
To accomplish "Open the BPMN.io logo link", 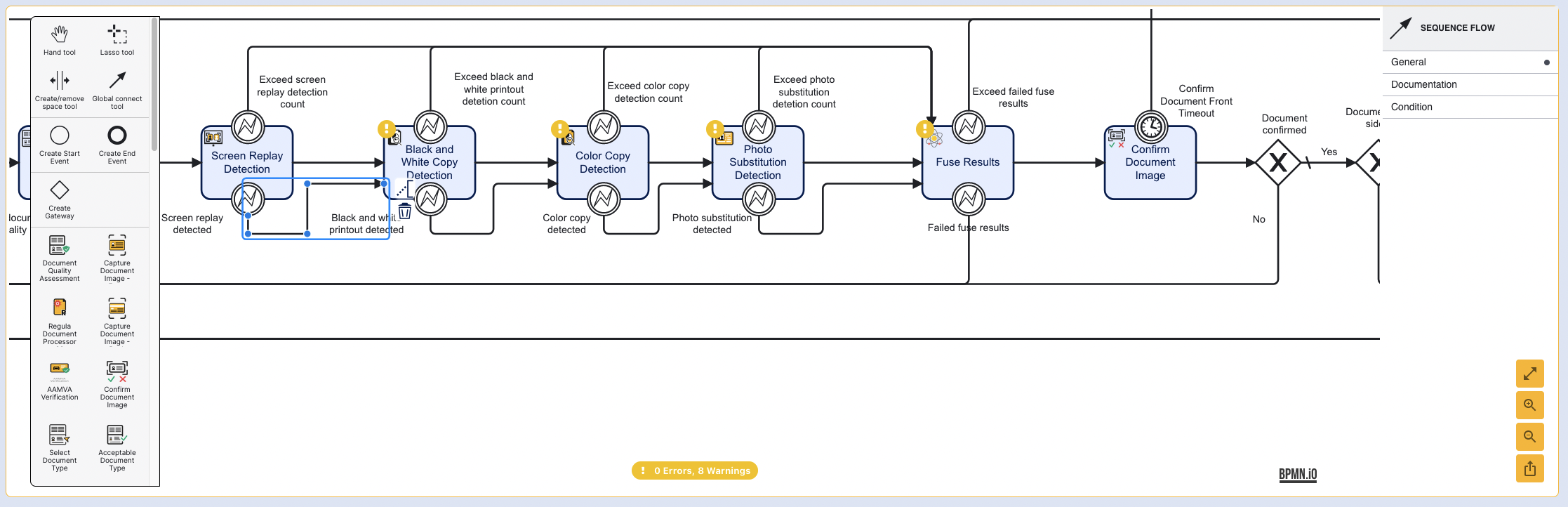I will [1297, 475].
